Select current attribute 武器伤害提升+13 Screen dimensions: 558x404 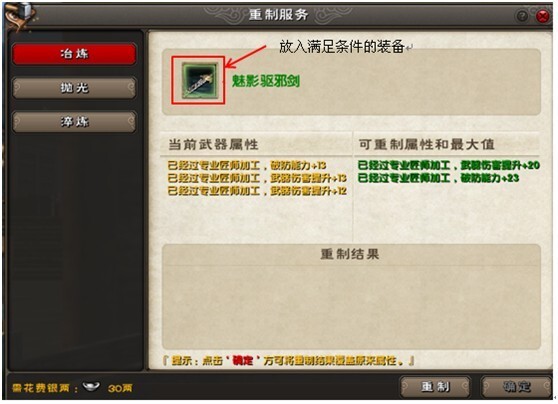coord(257,178)
